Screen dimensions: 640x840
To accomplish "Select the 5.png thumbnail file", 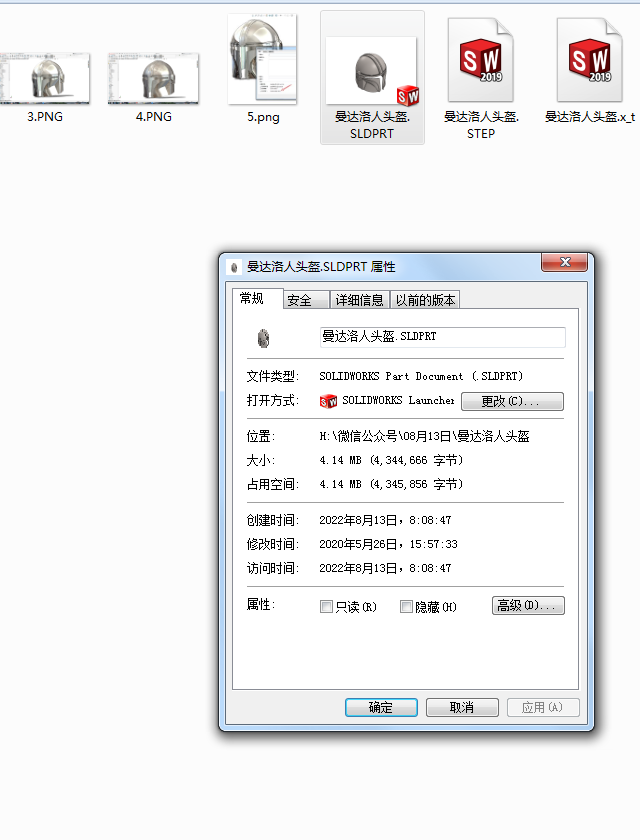I will click(262, 59).
